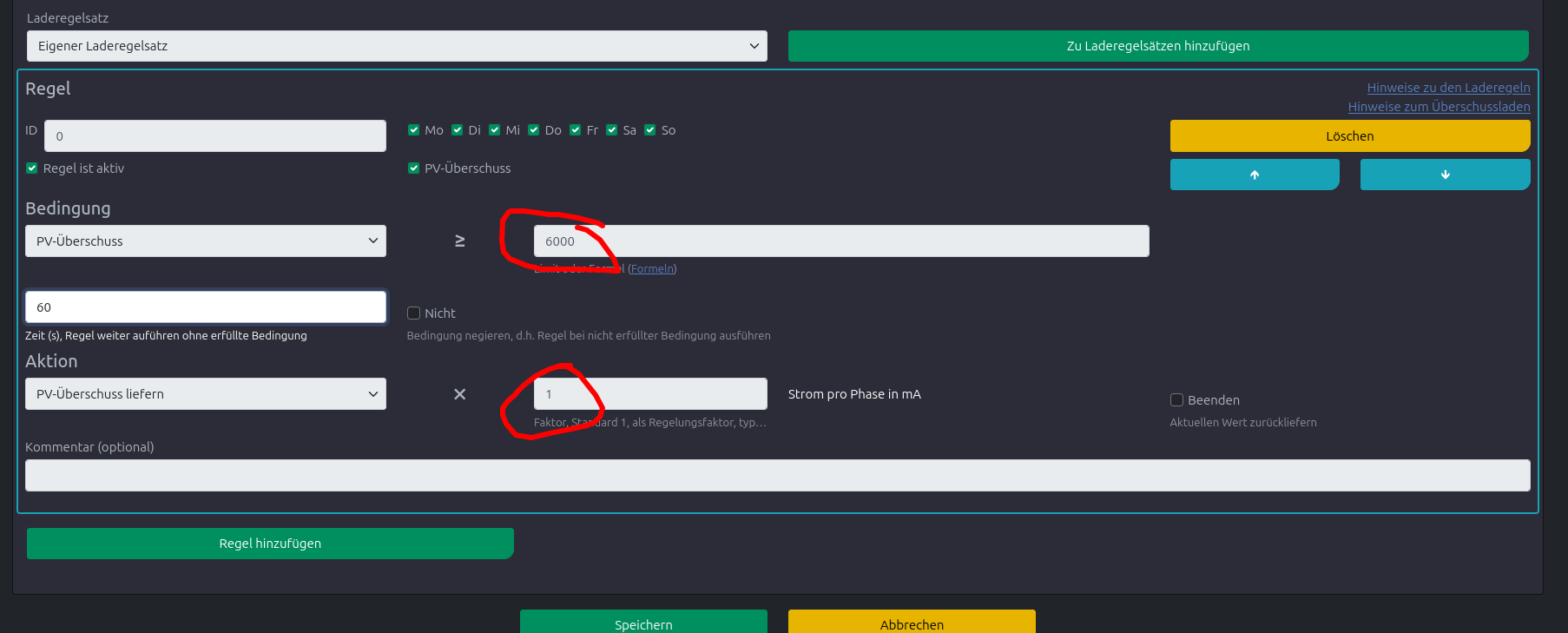Move rule up with arrow button

click(1254, 175)
